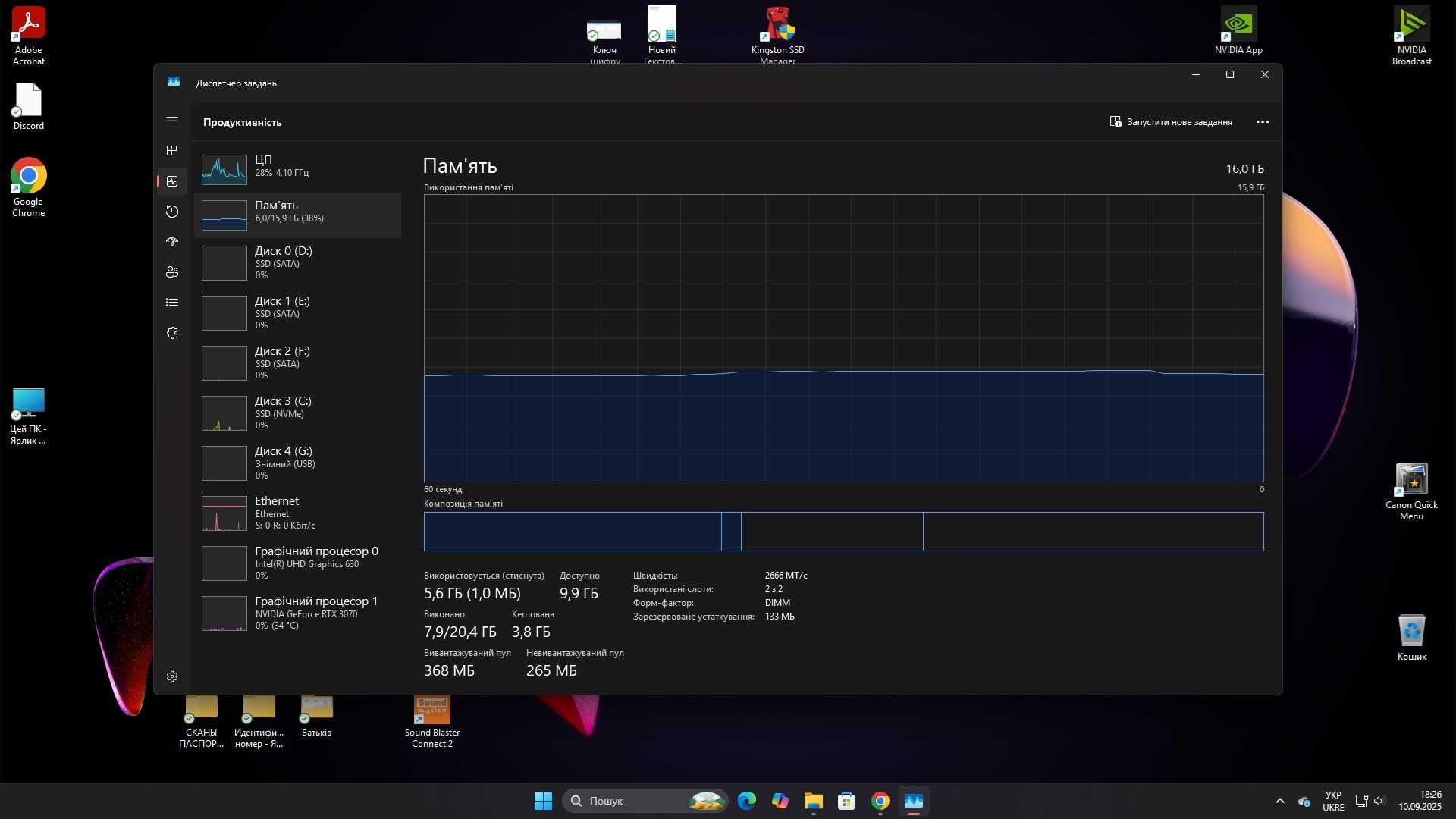
Task: Open 'Цей ПК' desktop shortcut
Action: point(28,416)
